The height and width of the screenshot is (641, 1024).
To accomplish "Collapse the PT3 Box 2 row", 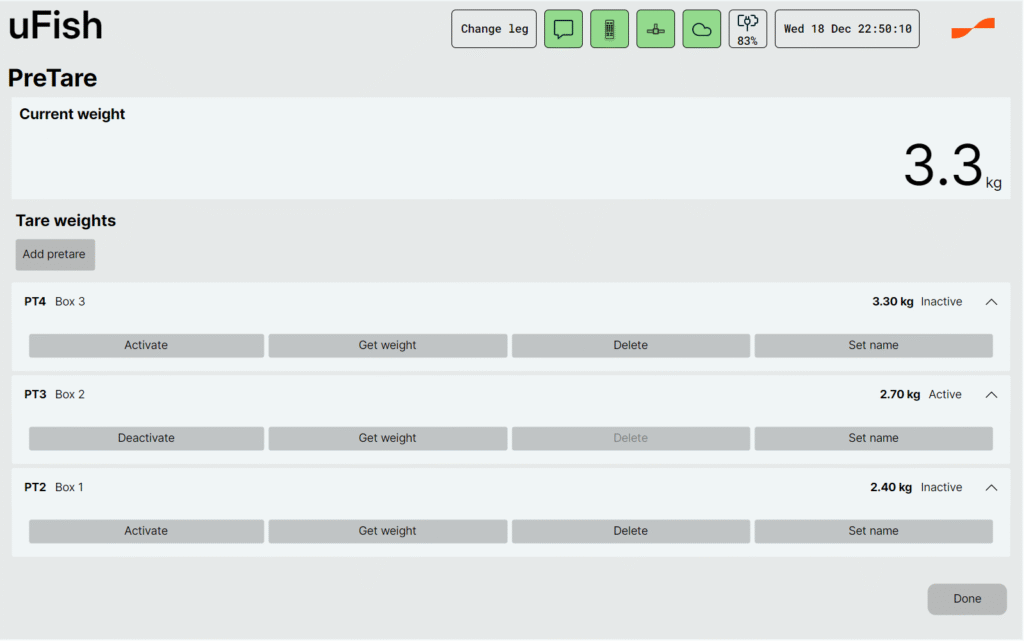I will (x=991, y=395).
